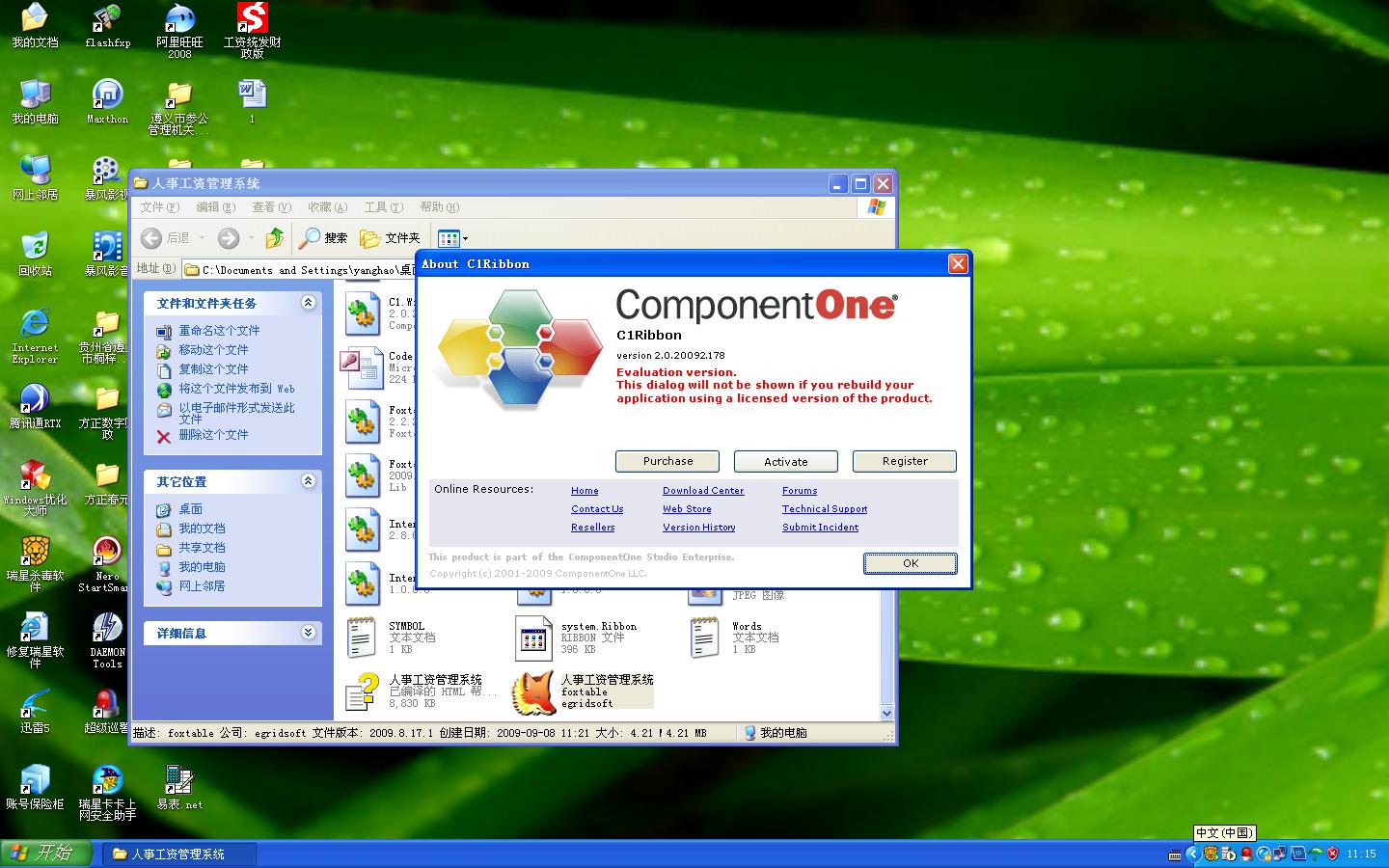Click the file list scroll-down arrow
The image size is (1389, 868).
(x=886, y=714)
